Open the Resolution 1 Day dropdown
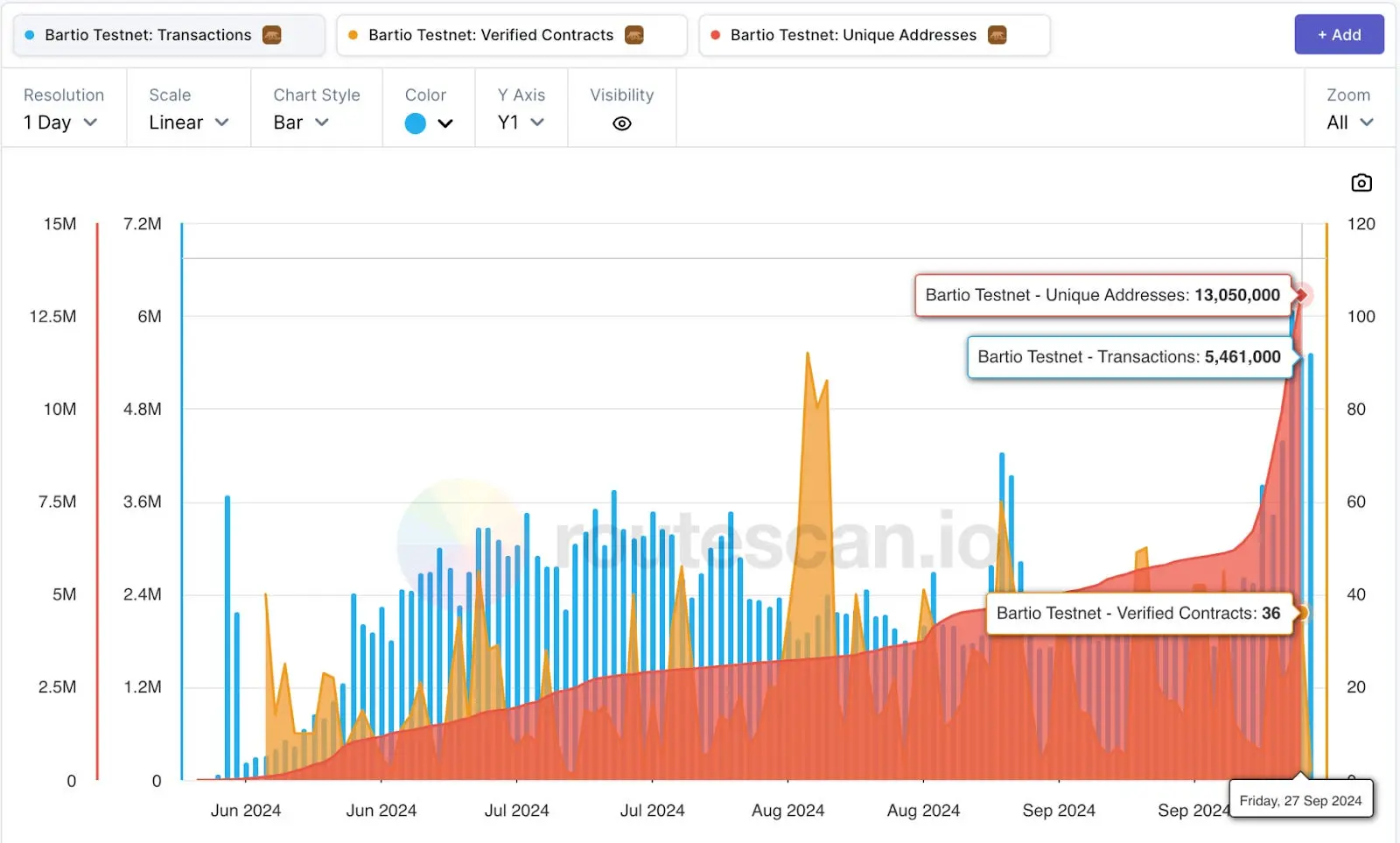This screenshot has height=843, width=1400. click(x=60, y=123)
